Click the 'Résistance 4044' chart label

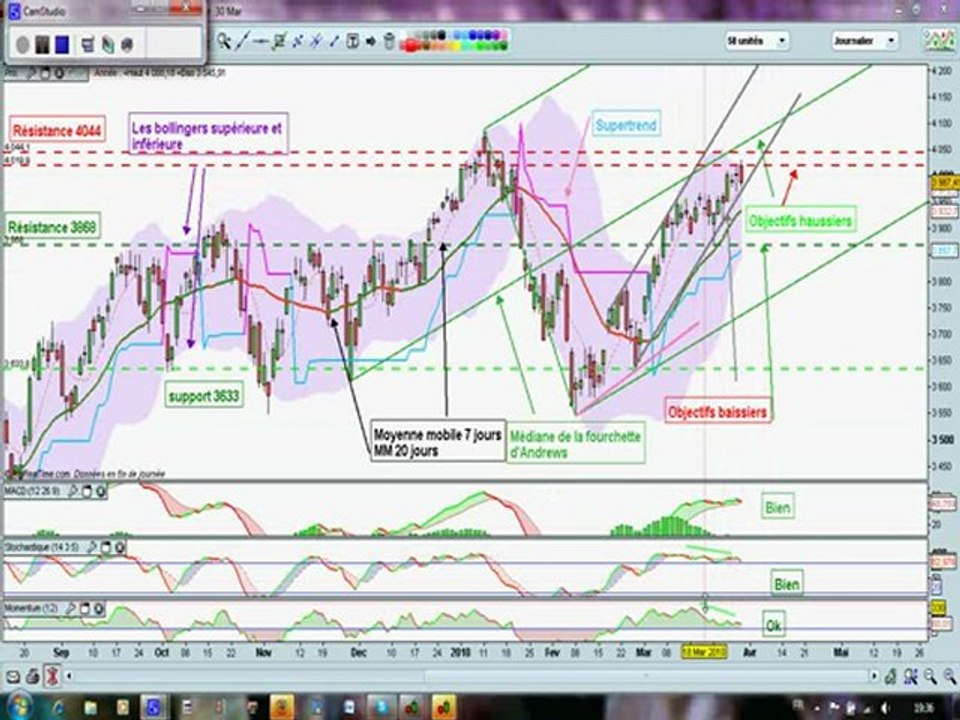click(57, 130)
